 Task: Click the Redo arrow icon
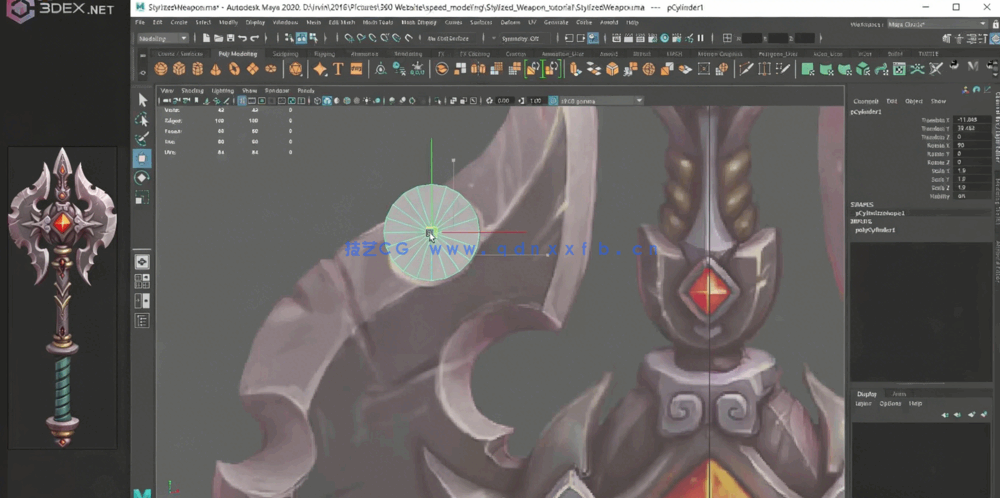[x=255, y=38]
